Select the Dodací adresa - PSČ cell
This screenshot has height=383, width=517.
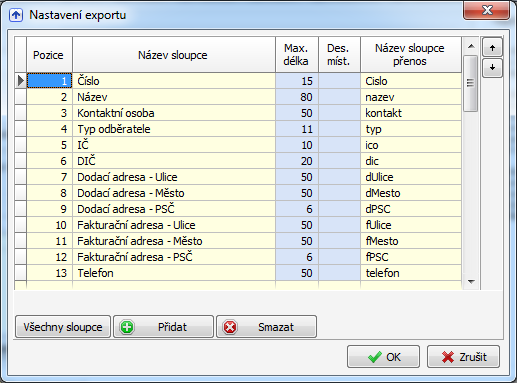point(174,209)
